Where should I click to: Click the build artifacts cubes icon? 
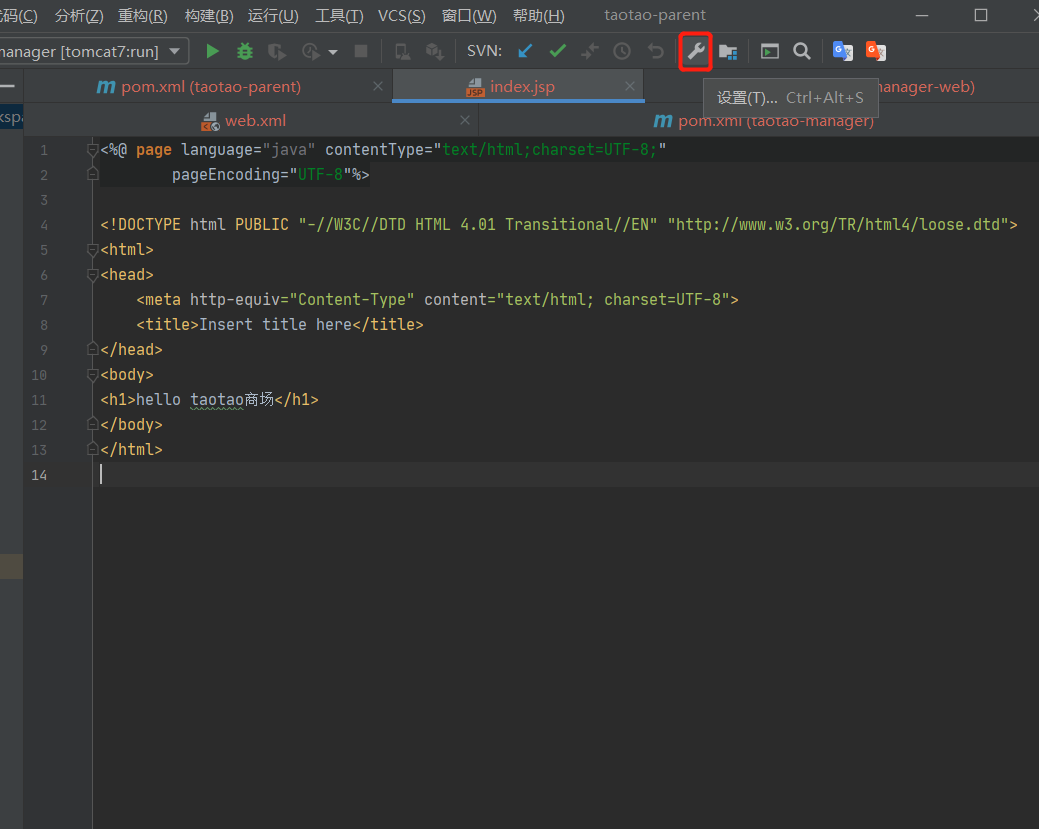click(x=435, y=51)
